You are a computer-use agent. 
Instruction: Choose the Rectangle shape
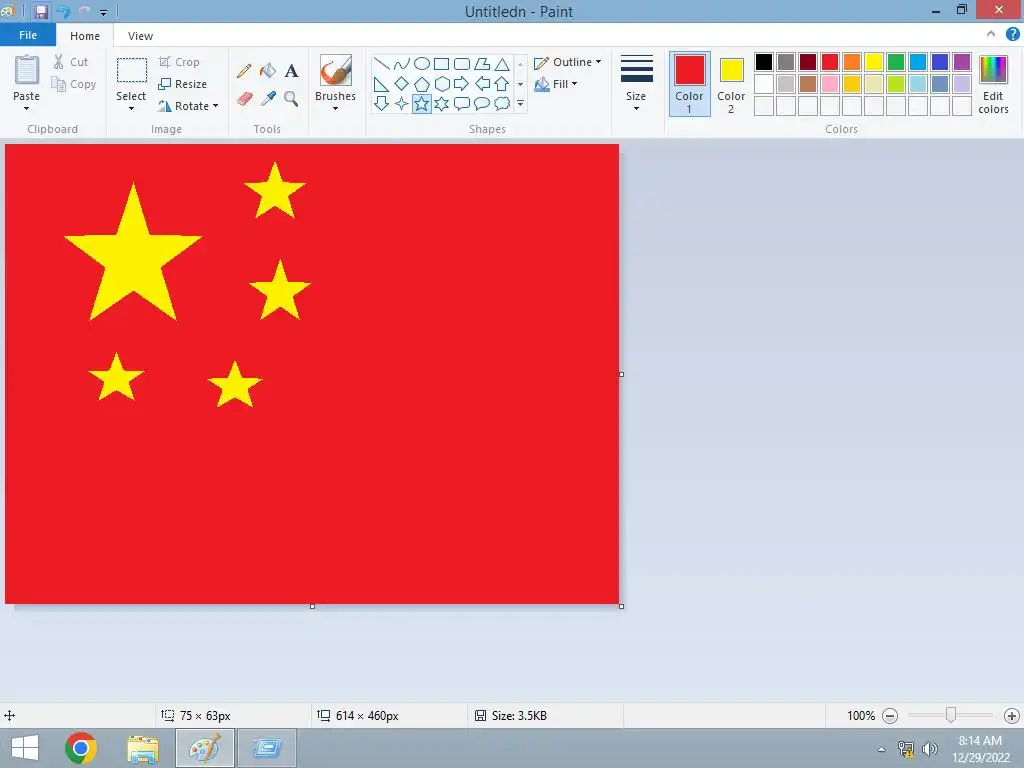pyautogui.click(x=441, y=64)
